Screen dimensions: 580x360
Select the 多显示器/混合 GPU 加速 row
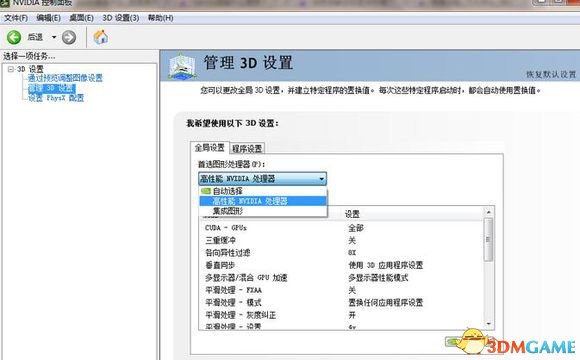point(341,277)
